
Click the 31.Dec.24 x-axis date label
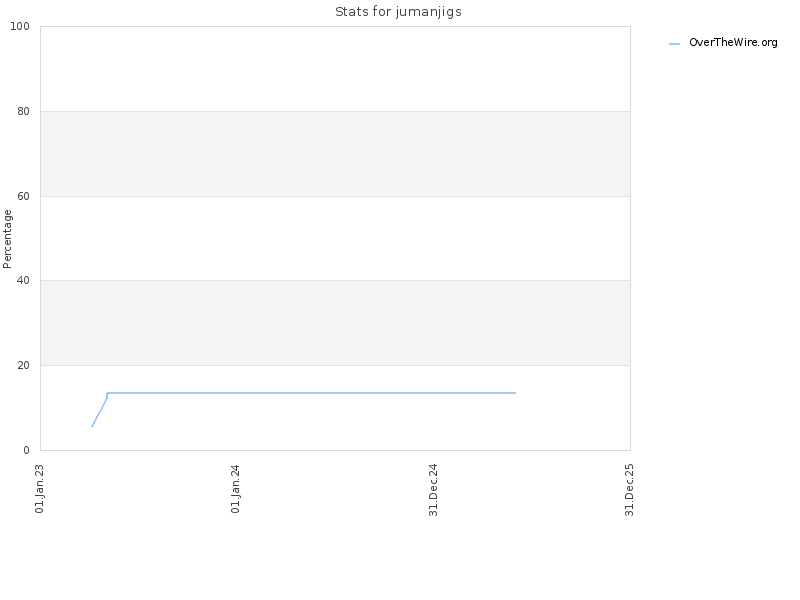pos(433,489)
